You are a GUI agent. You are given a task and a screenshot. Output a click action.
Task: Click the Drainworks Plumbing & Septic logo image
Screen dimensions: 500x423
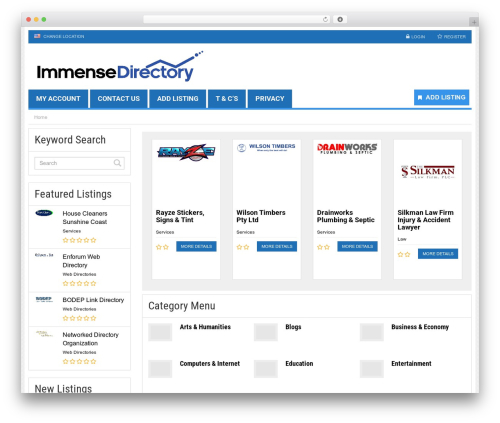pyautogui.click(x=347, y=148)
